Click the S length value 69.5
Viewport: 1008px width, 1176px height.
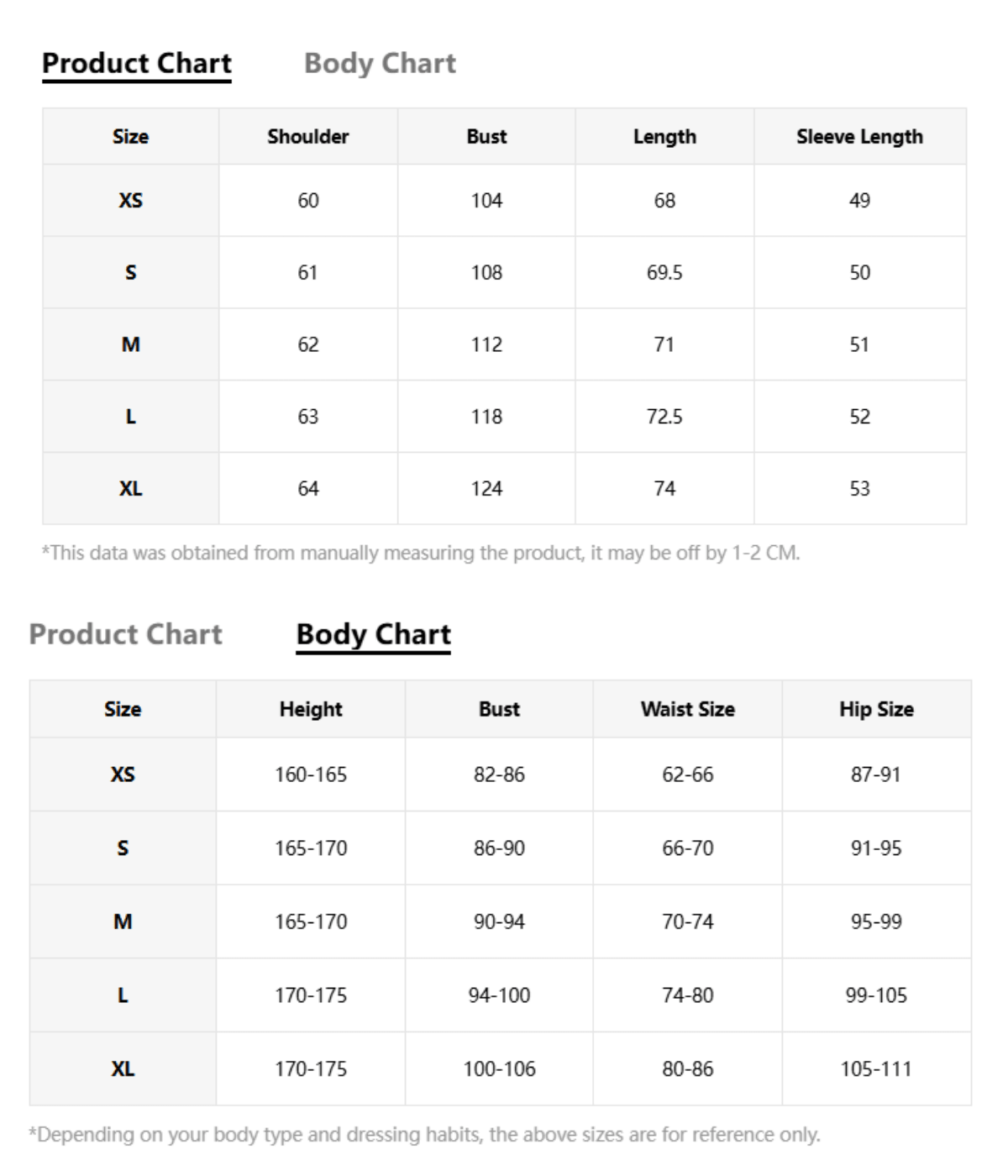pos(664,273)
